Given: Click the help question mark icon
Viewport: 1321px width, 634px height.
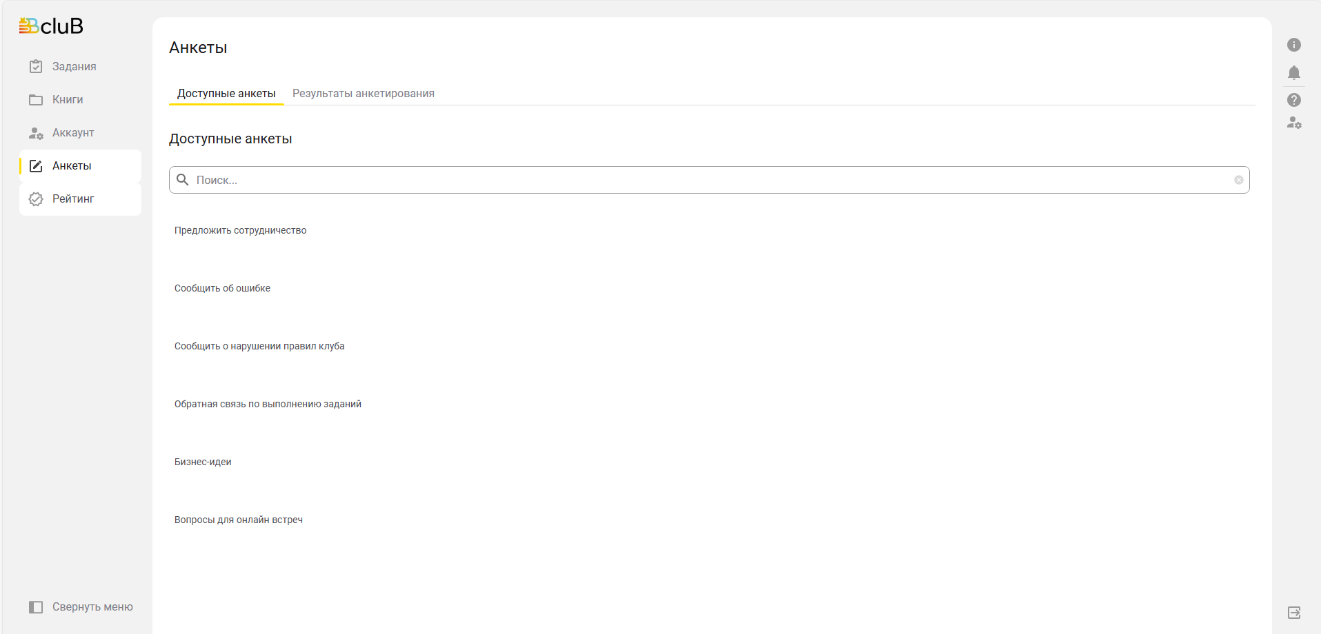Looking at the screenshot, I should (1293, 100).
